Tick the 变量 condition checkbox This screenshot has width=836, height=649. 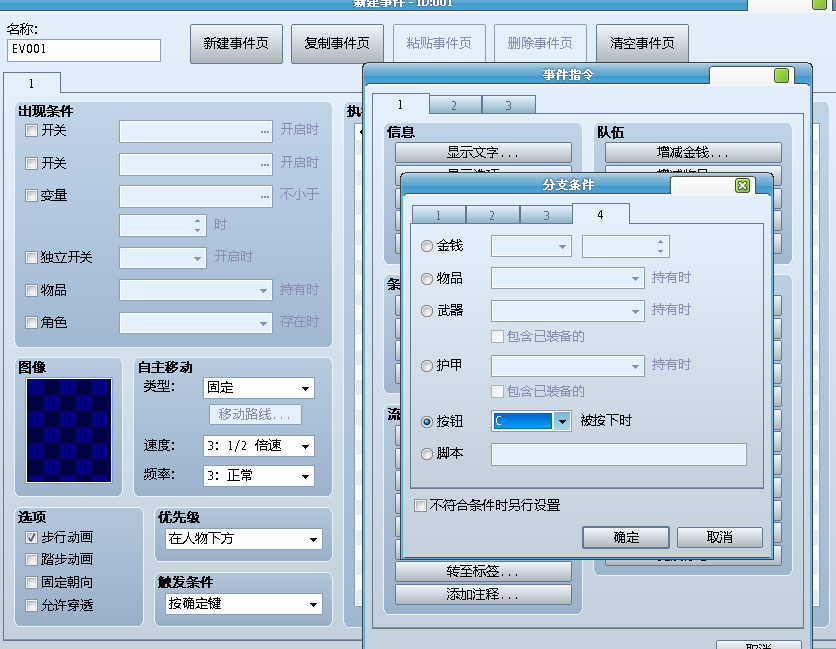pyautogui.click(x=31, y=196)
